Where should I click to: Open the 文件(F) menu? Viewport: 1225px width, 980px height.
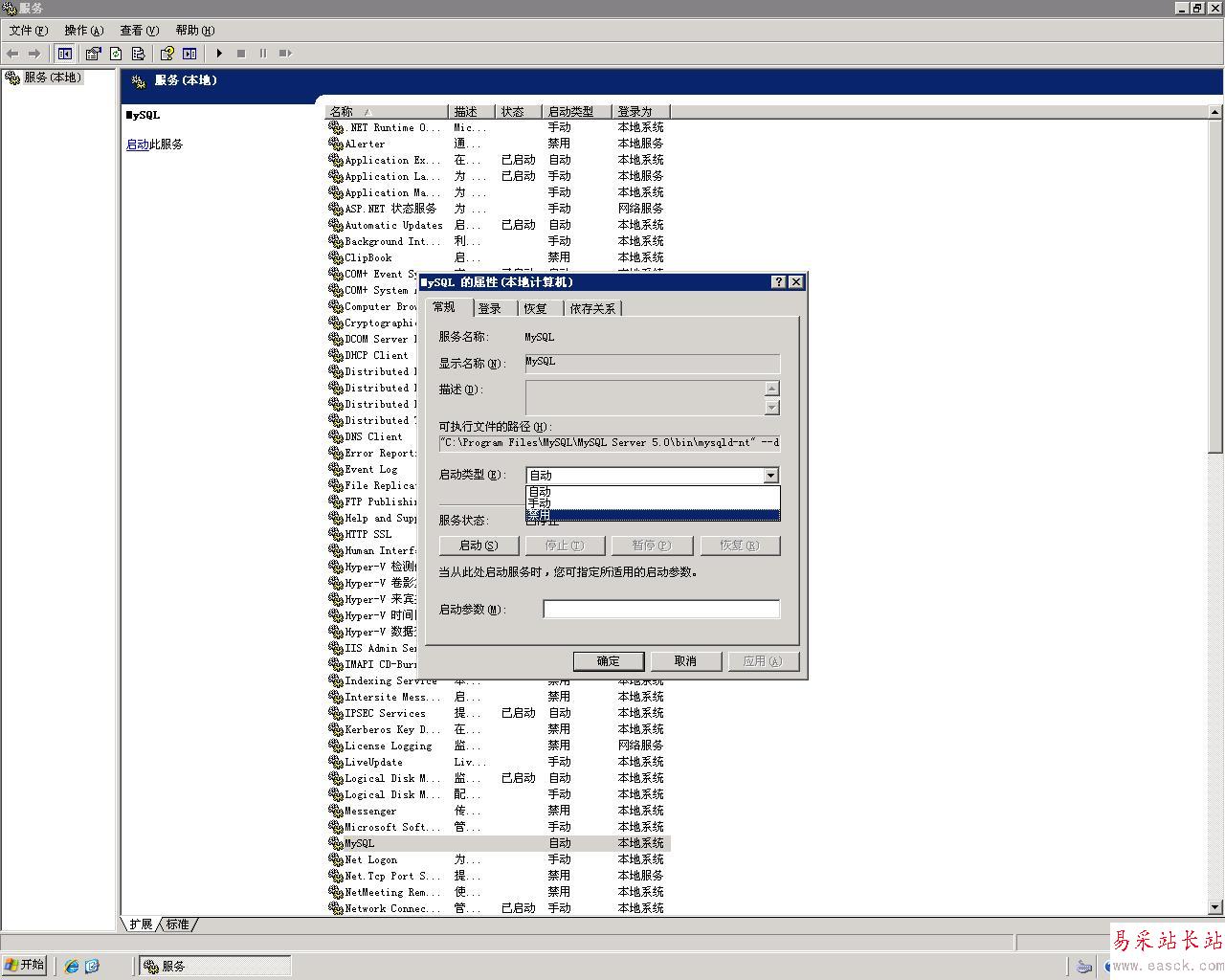(28, 31)
